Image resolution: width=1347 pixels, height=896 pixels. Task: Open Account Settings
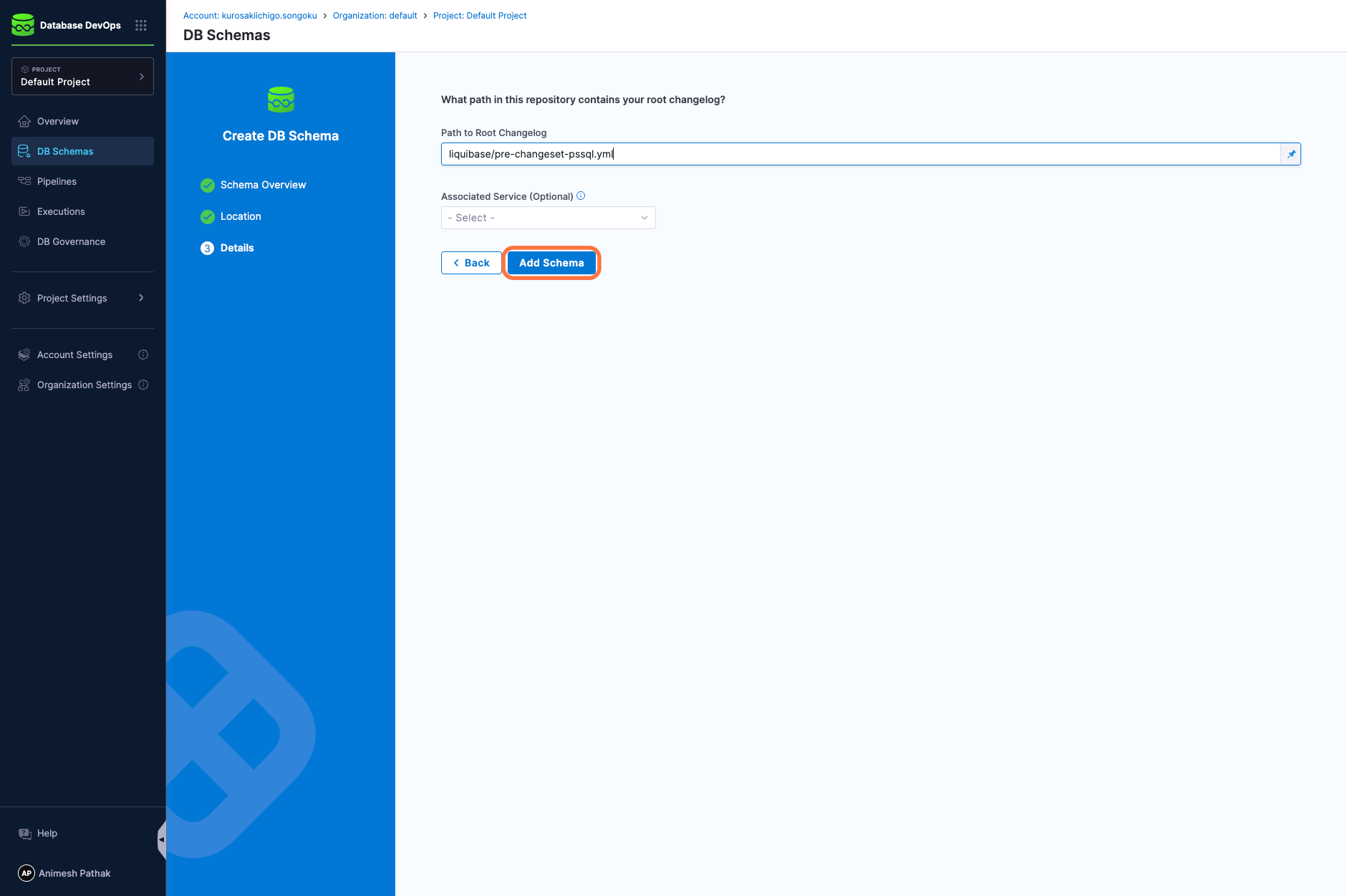pos(74,355)
